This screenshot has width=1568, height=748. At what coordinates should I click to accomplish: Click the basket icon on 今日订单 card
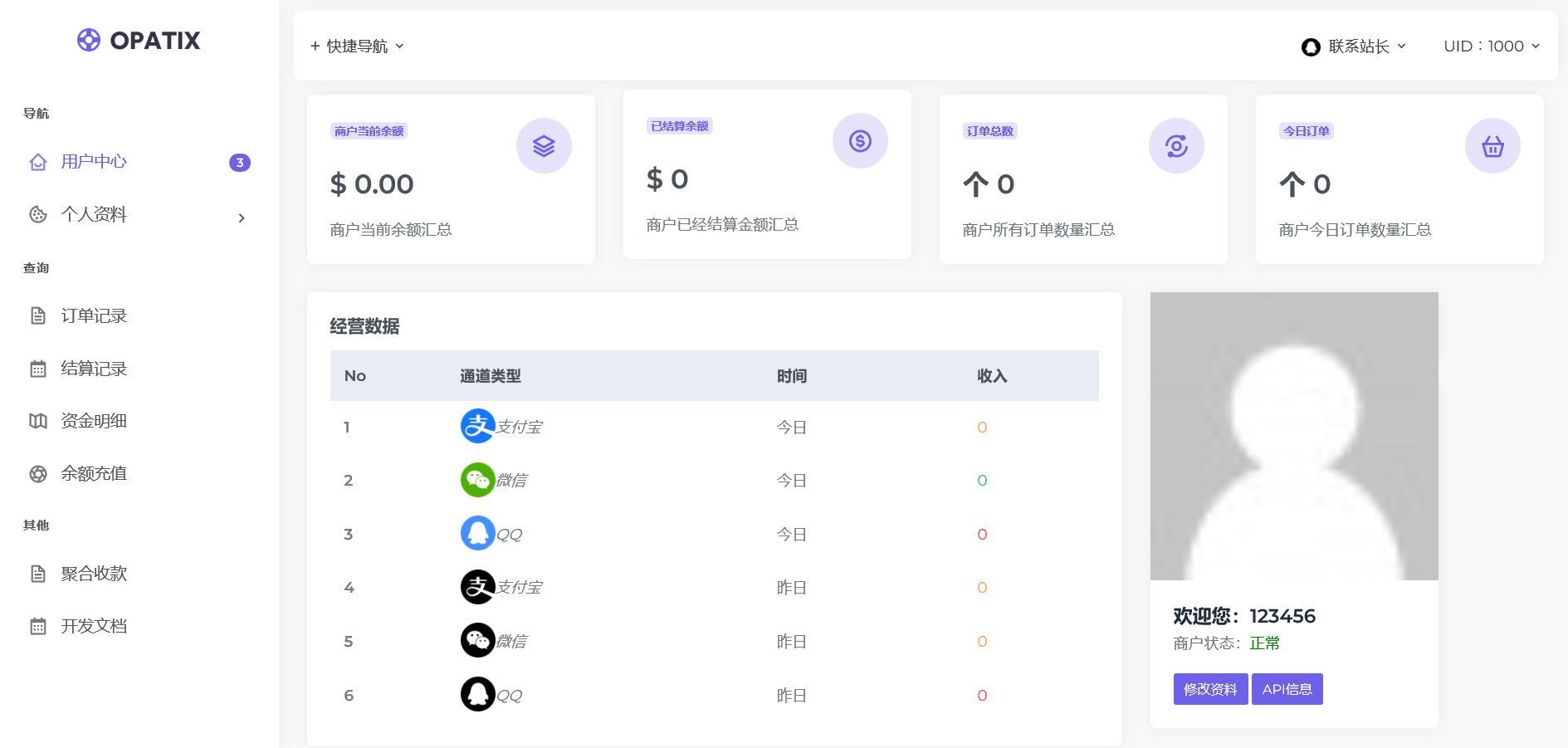click(1492, 145)
